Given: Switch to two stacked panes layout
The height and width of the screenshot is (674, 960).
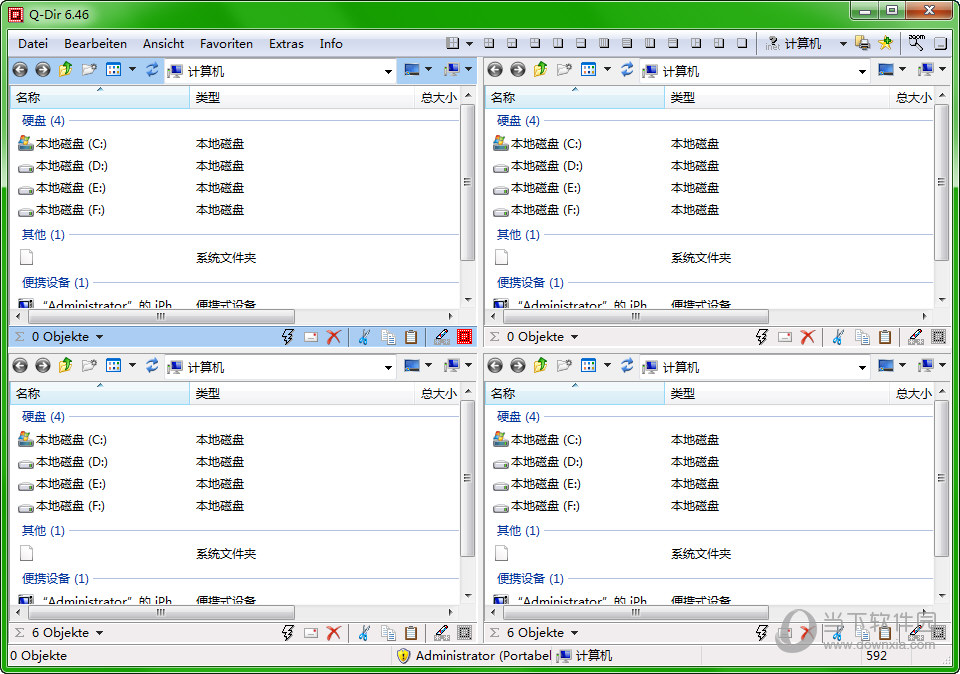Looking at the screenshot, I should tap(581, 43).
